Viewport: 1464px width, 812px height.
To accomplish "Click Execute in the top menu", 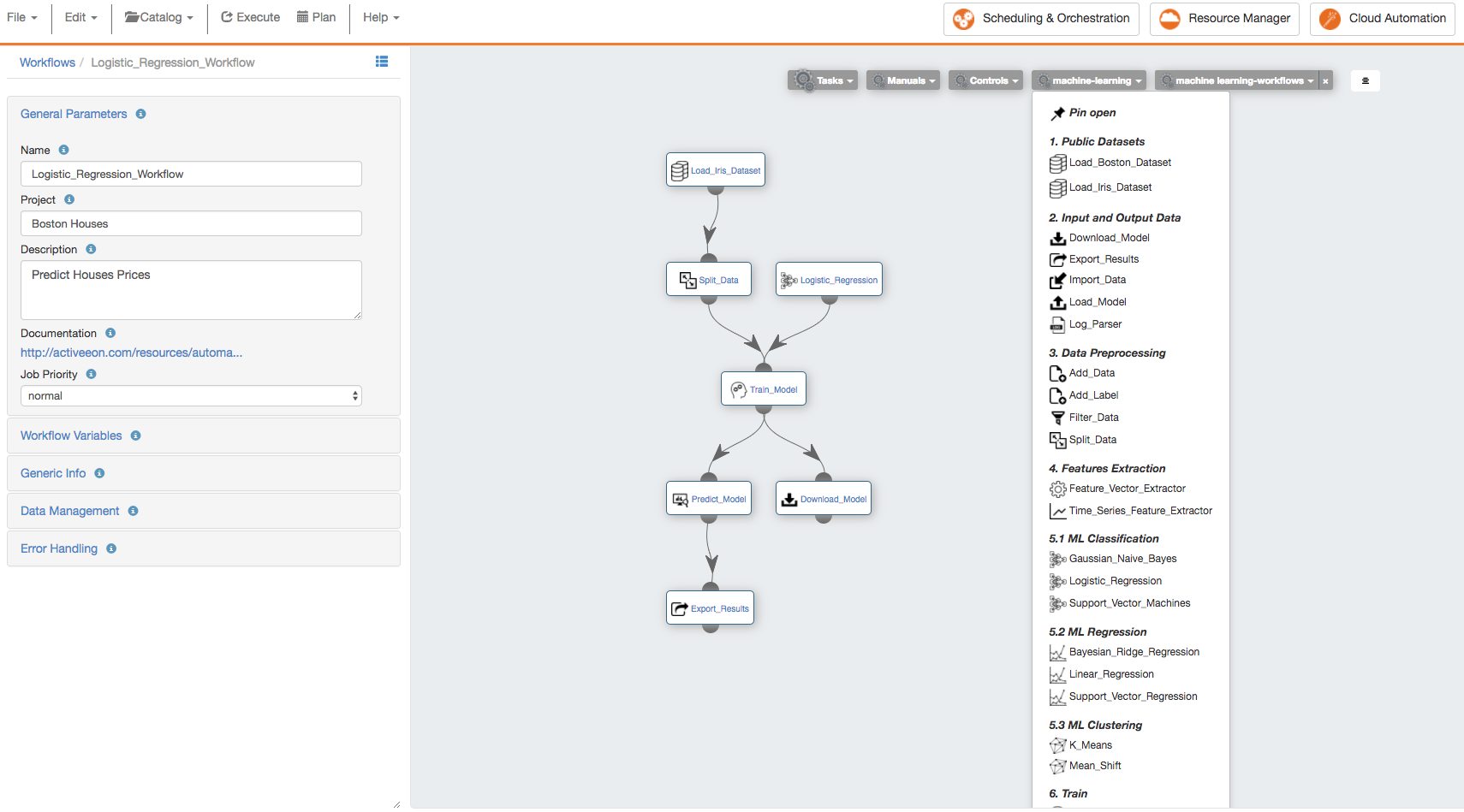I will (251, 17).
